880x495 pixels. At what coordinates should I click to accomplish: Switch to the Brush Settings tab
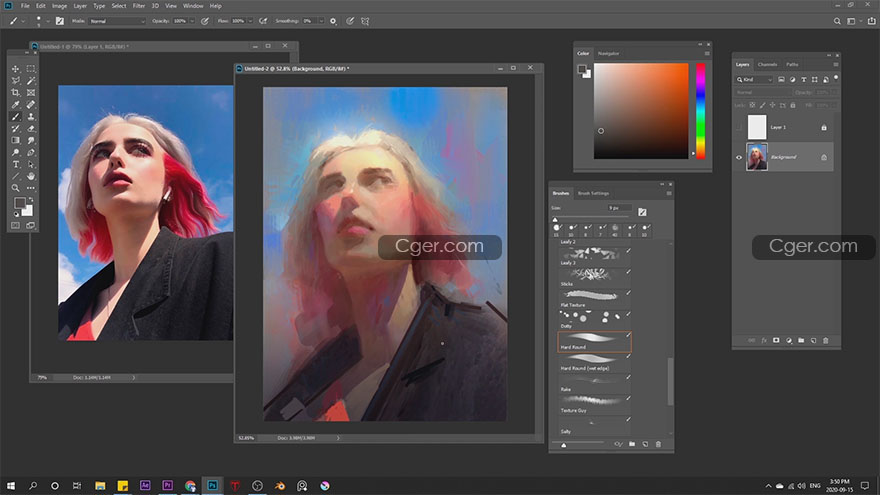coord(593,193)
